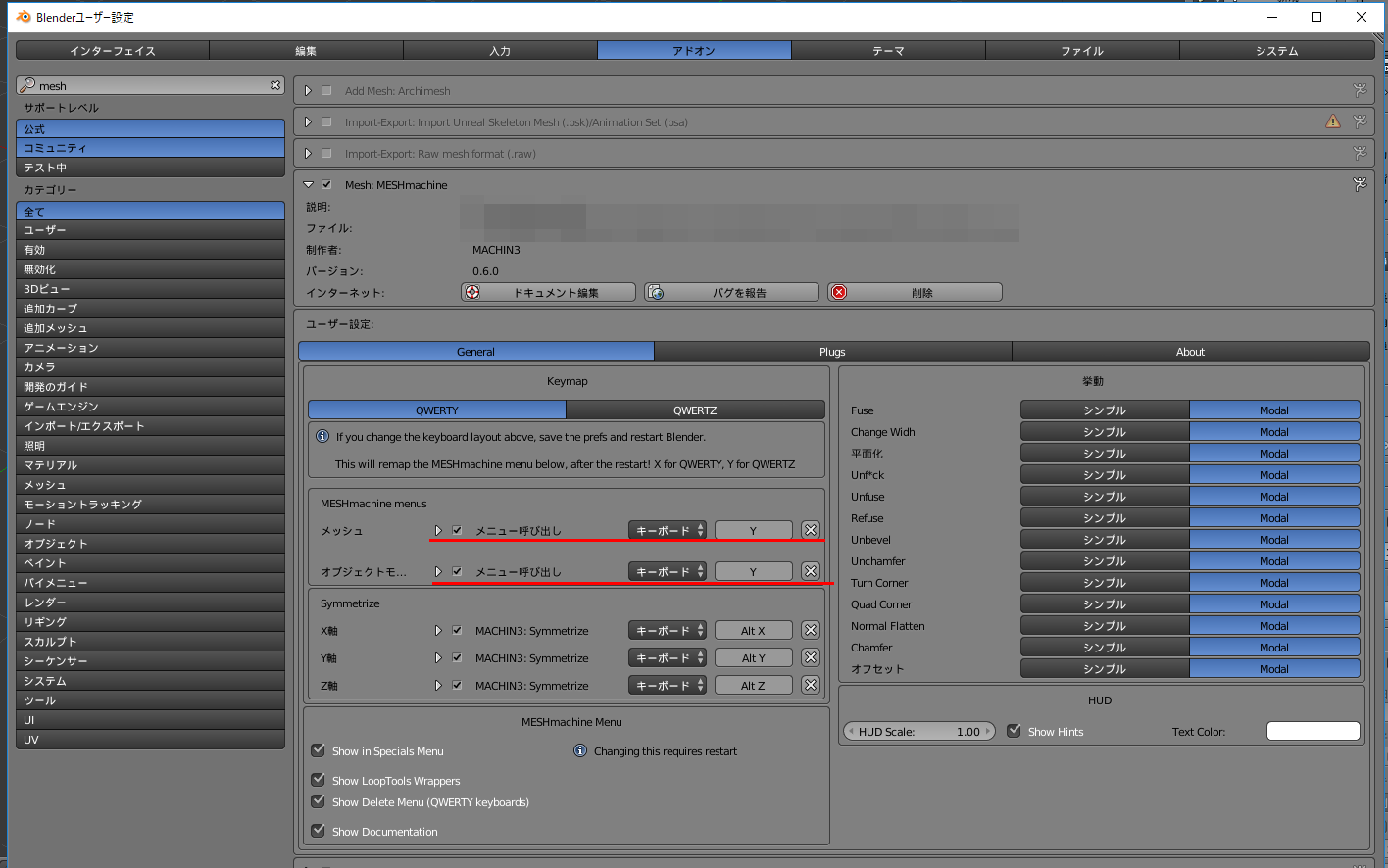The width and height of the screenshot is (1388, 868).
Task: Toggle Show Hints checkbox in HUD
Action: (1015, 731)
